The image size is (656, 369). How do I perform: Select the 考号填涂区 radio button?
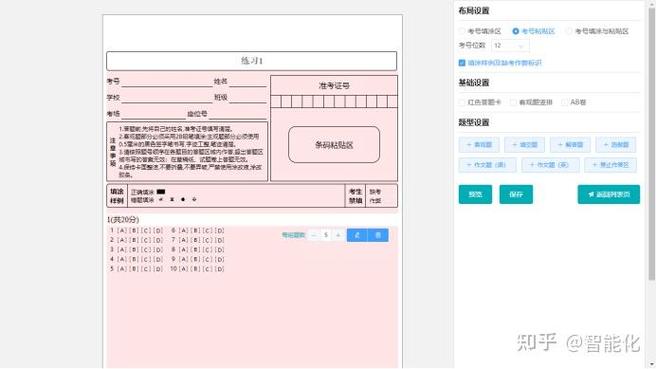coord(462,31)
